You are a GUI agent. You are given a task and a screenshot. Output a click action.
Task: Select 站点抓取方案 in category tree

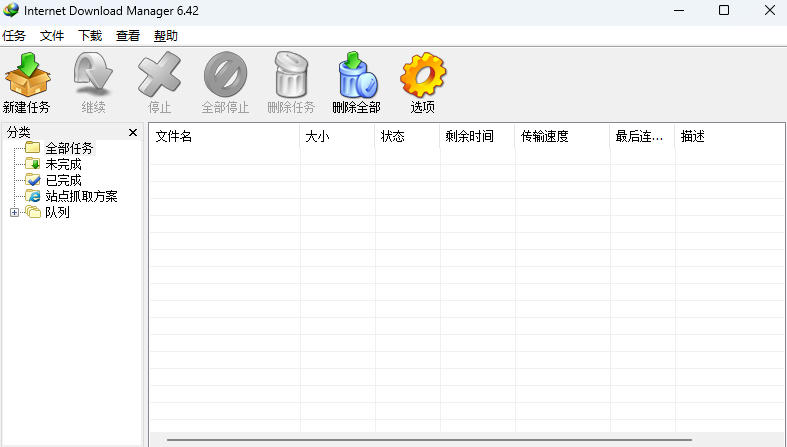81,197
